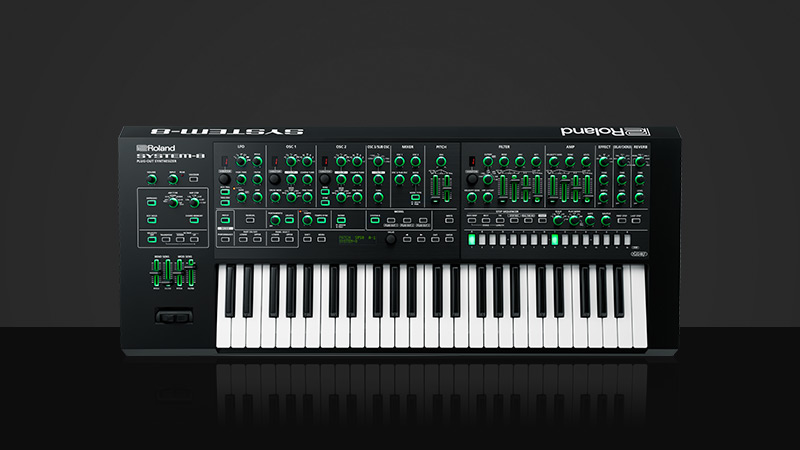This screenshot has width=800, height=450.
Task: Toggle the ARPEGGIO button
Action: 152,203
